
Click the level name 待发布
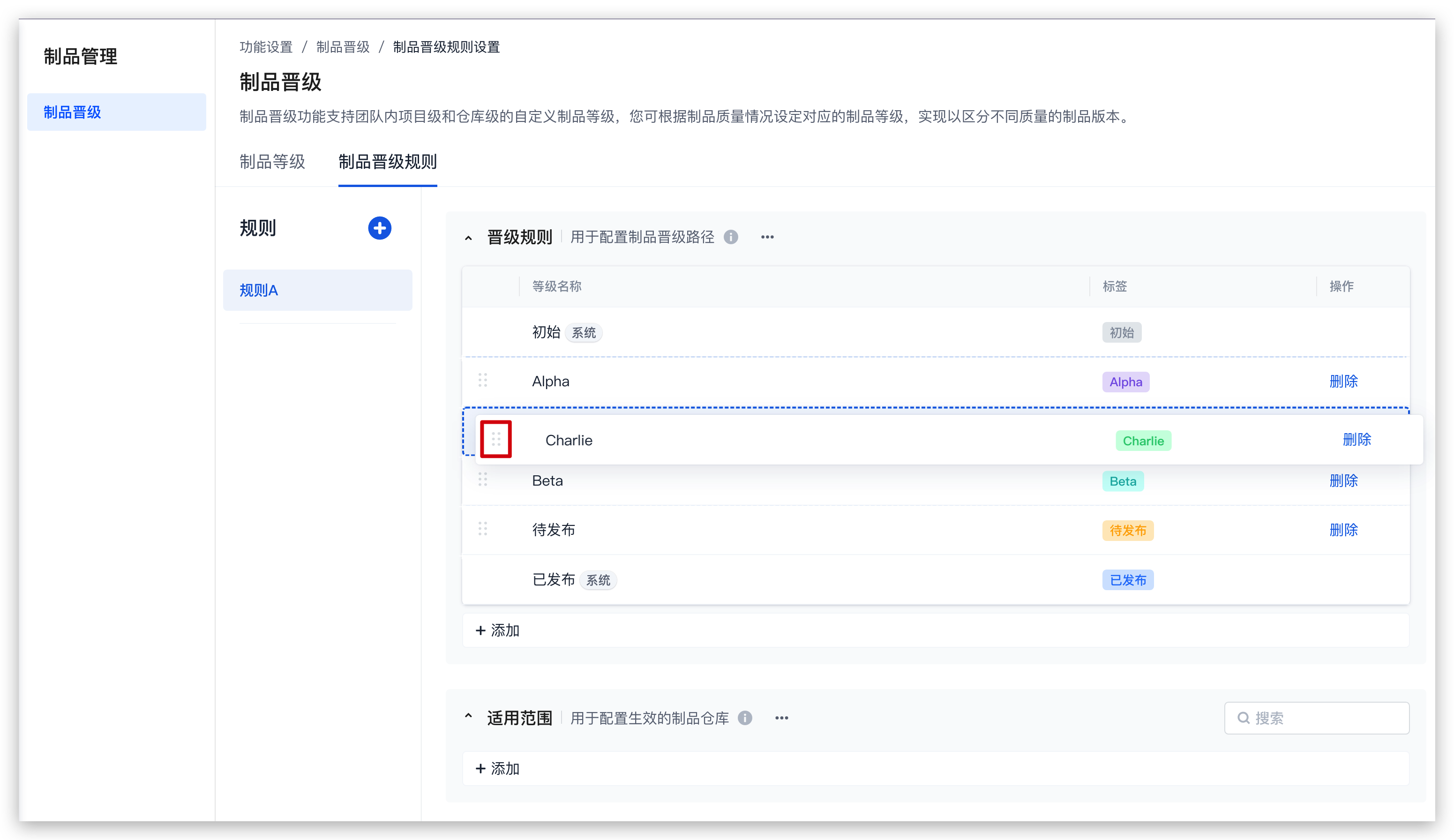click(x=554, y=530)
